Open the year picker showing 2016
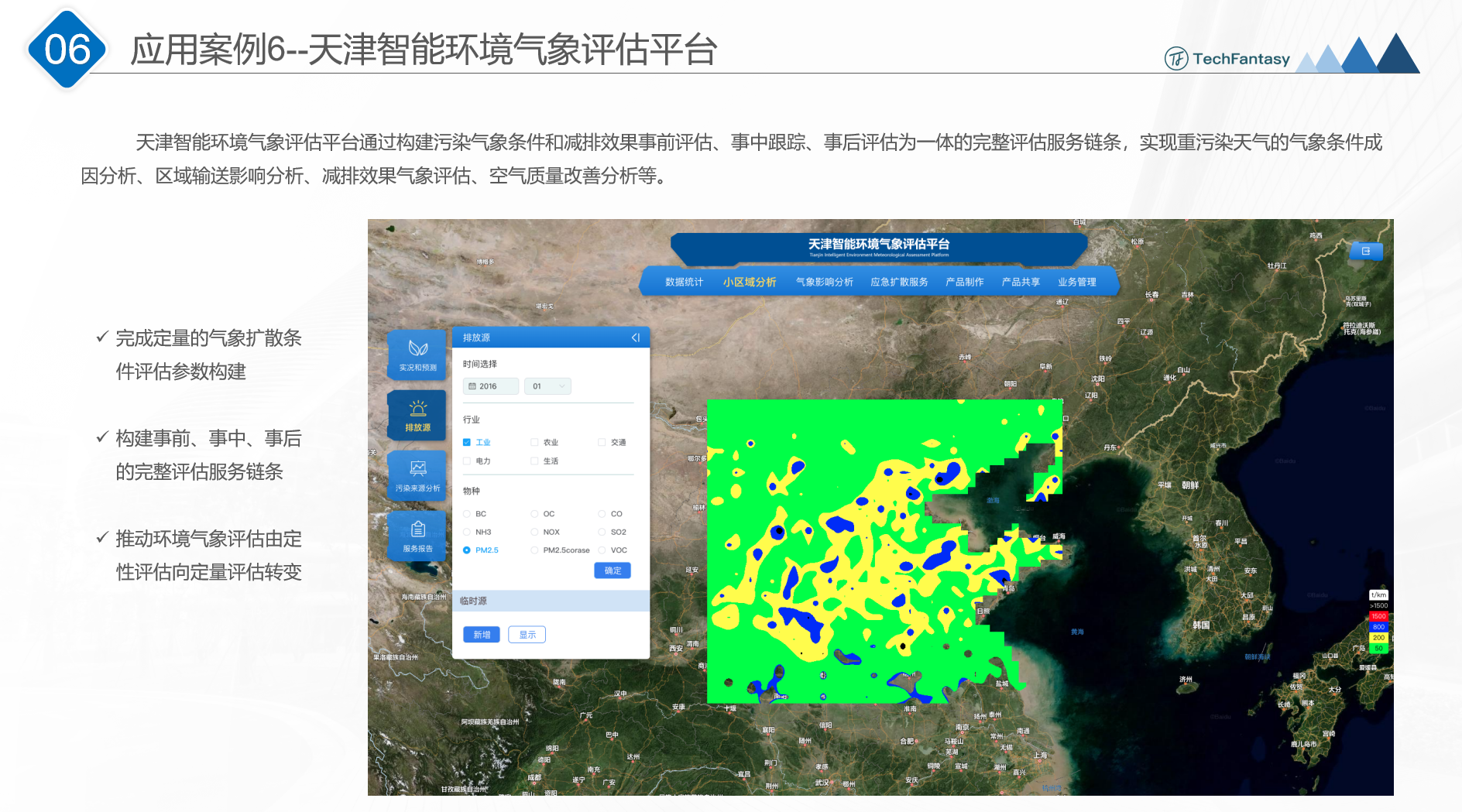 point(491,386)
